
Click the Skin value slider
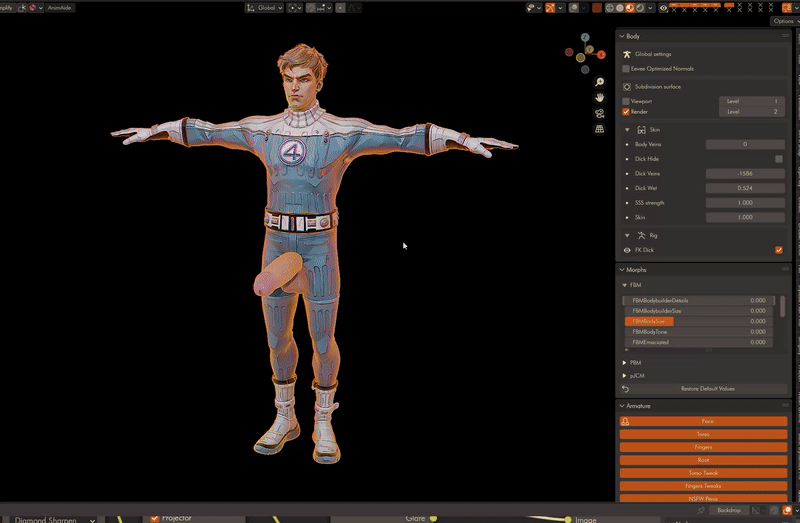pos(745,217)
